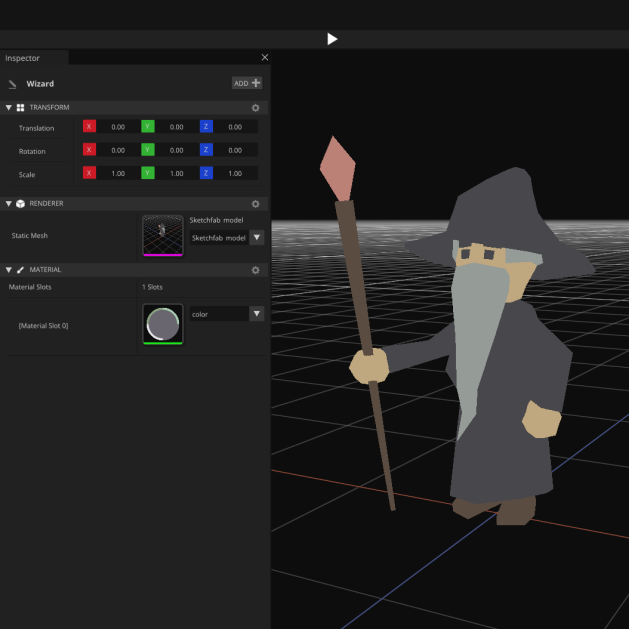Open the Sketchfab model mesh dropdown
Screen dimensions: 629x629
point(256,238)
